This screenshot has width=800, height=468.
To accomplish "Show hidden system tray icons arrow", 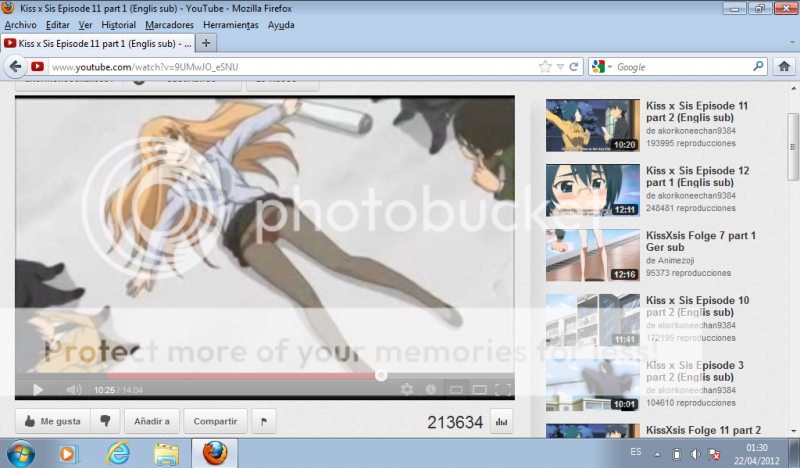I will tap(657, 454).
